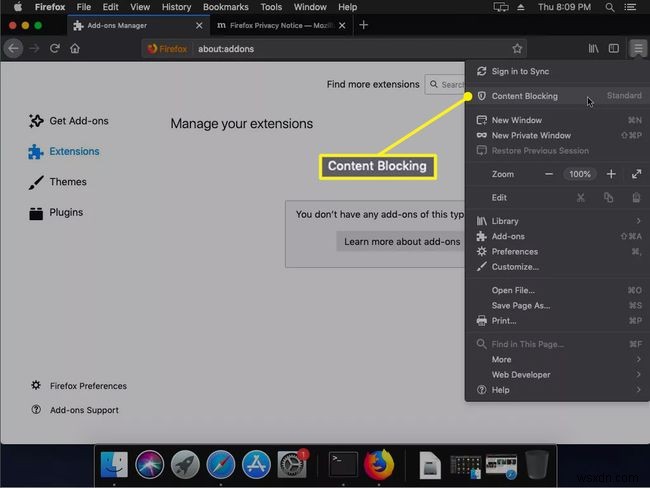This screenshot has width=650, height=488.
Task: Zoom out with the minus button
Action: pyautogui.click(x=549, y=174)
